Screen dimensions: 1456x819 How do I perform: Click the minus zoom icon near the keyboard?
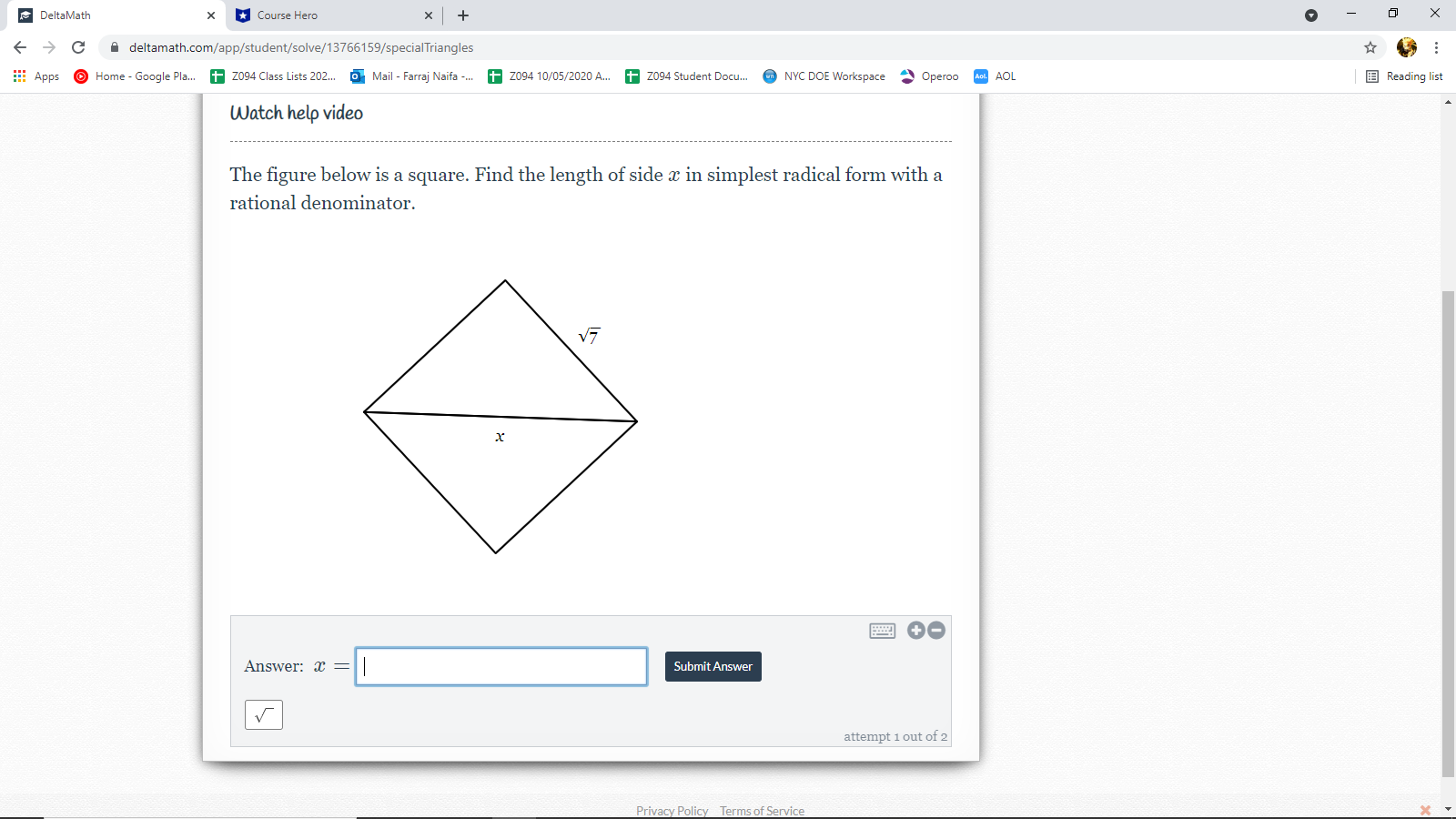(x=935, y=630)
